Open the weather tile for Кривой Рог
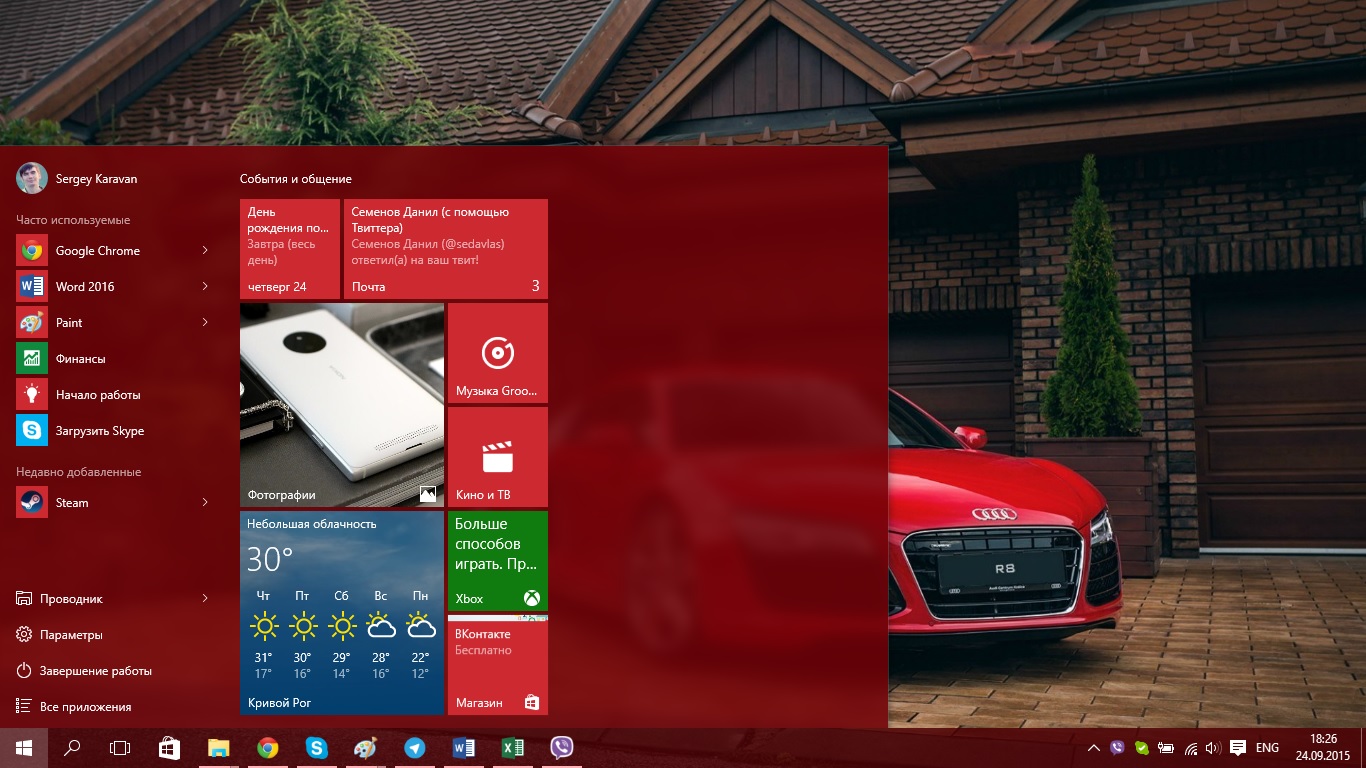Screen dimensions: 1366x768 pyautogui.click(x=342, y=613)
